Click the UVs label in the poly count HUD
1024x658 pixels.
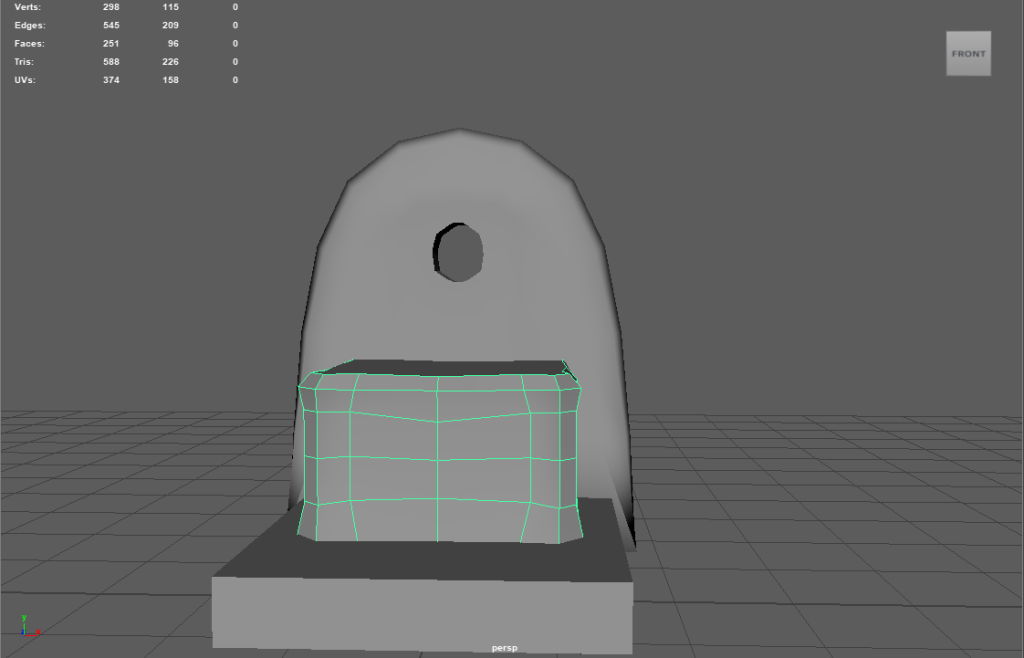click(25, 79)
